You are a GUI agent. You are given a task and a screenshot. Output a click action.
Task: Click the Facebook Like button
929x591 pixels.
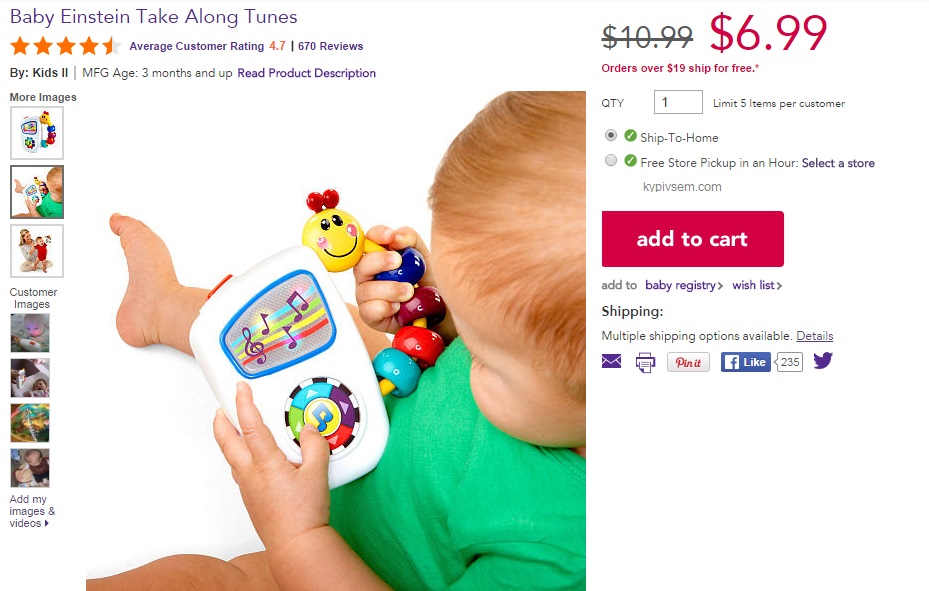point(745,362)
